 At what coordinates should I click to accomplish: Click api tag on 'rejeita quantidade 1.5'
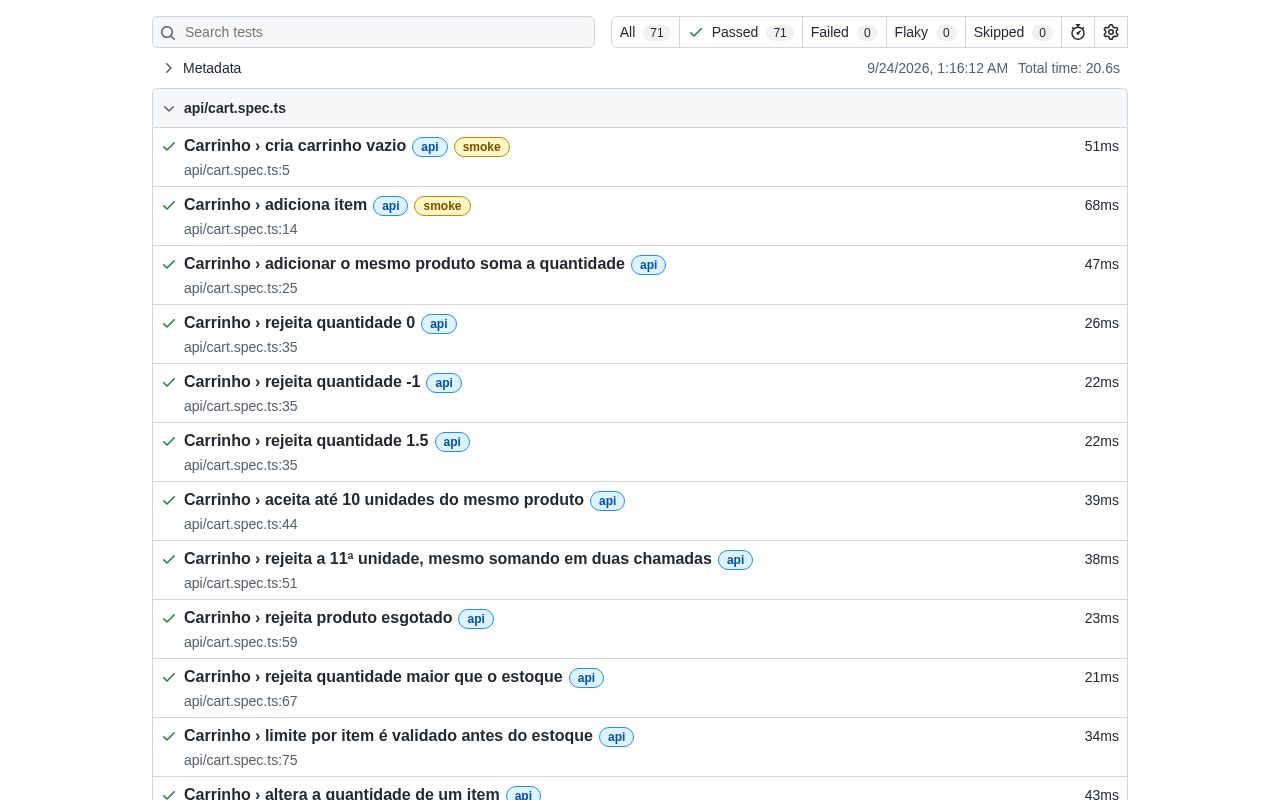pos(452,442)
